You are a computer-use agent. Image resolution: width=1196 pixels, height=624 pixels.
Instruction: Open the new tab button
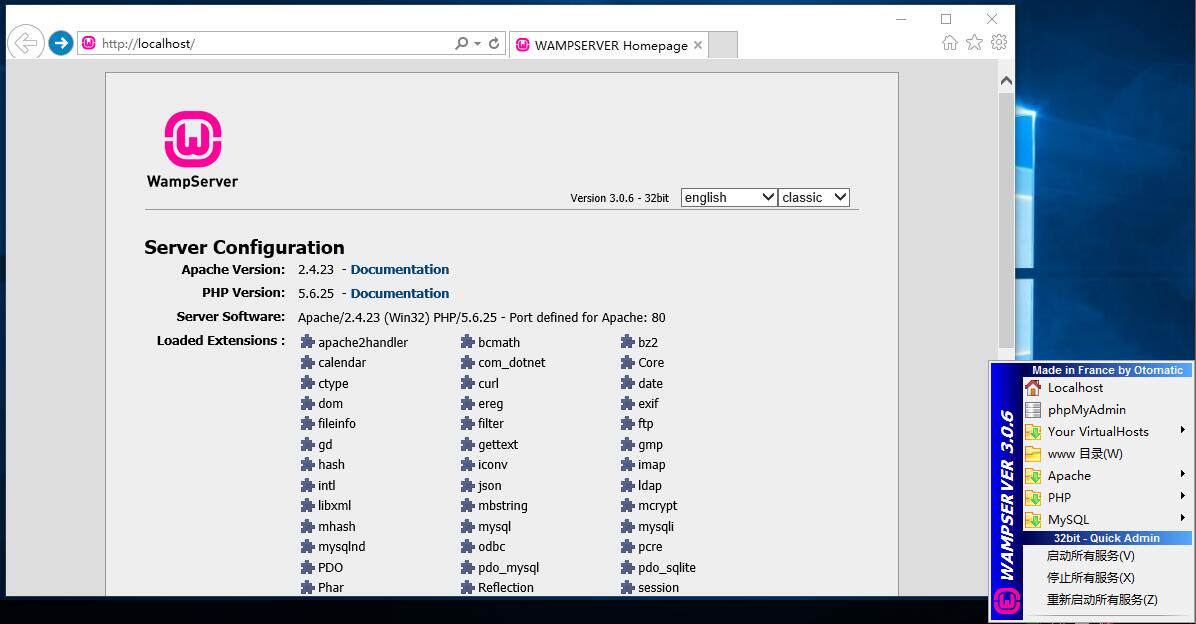coord(723,45)
